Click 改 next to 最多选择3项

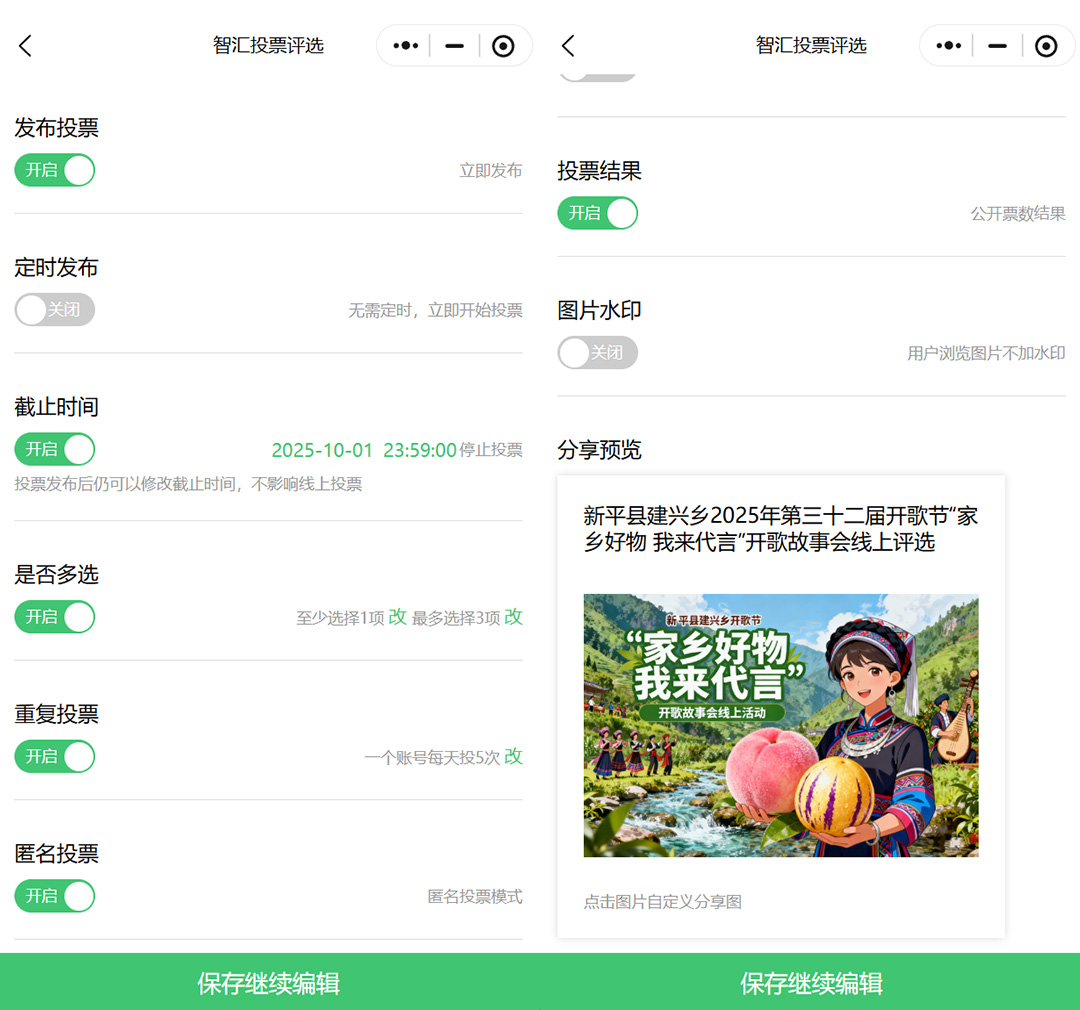pos(513,617)
